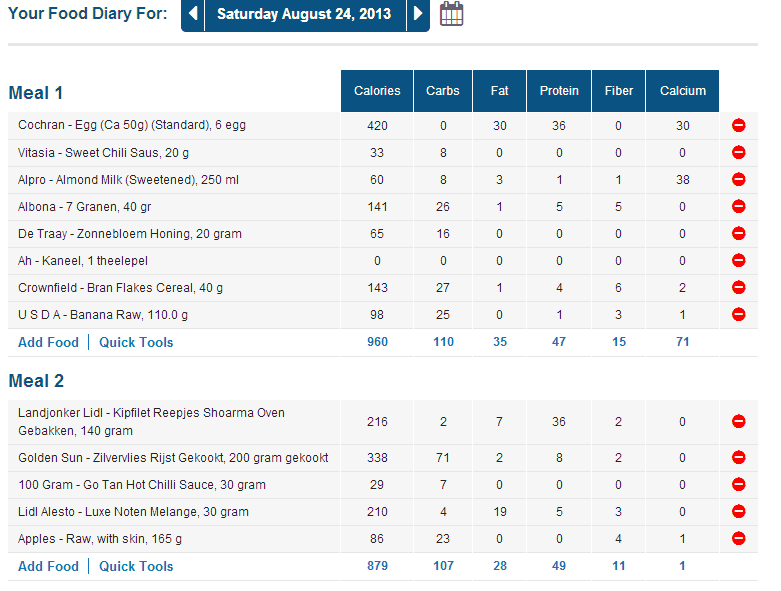Delete the USDA Banana Raw entry
This screenshot has height=591, width=781.
point(739,315)
